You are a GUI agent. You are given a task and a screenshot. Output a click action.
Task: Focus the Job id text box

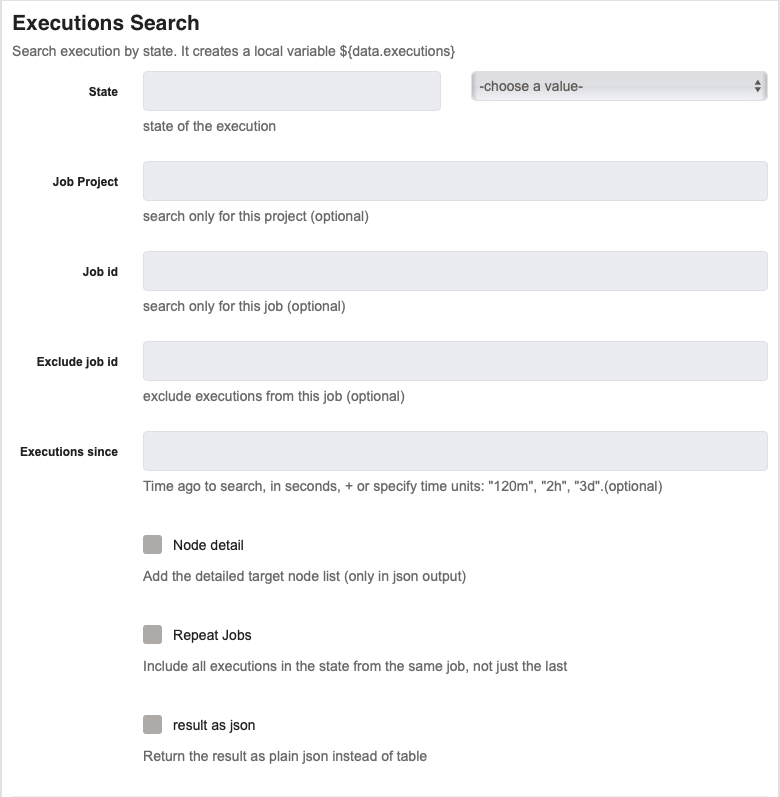click(455, 271)
